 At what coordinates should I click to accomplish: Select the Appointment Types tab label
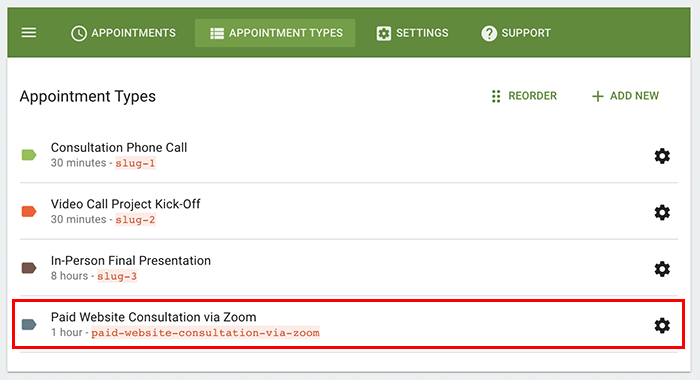pyautogui.click(x=286, y=33)
